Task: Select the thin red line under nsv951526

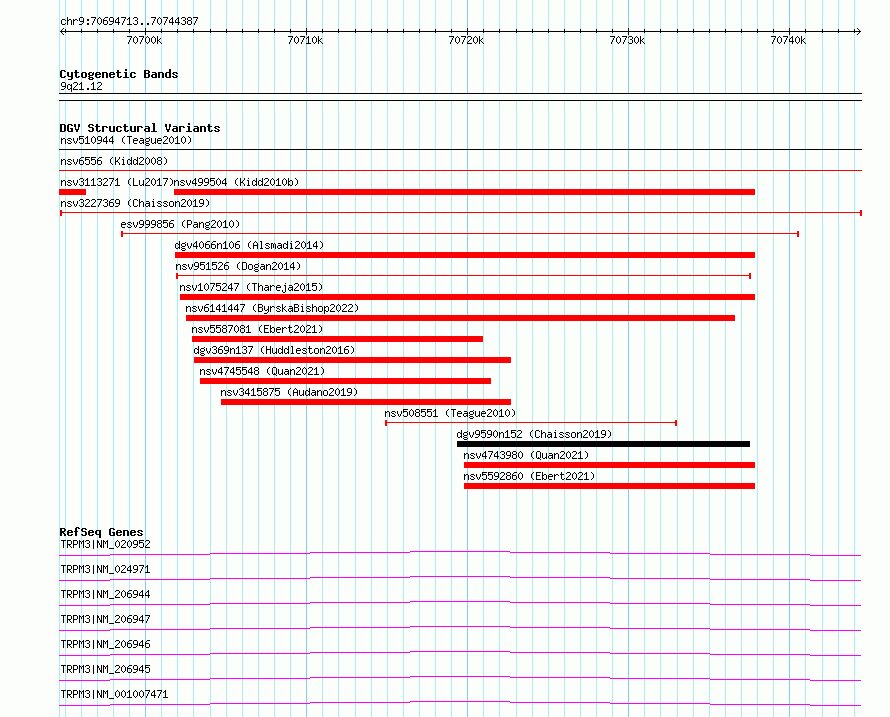Action: (464, 276)
